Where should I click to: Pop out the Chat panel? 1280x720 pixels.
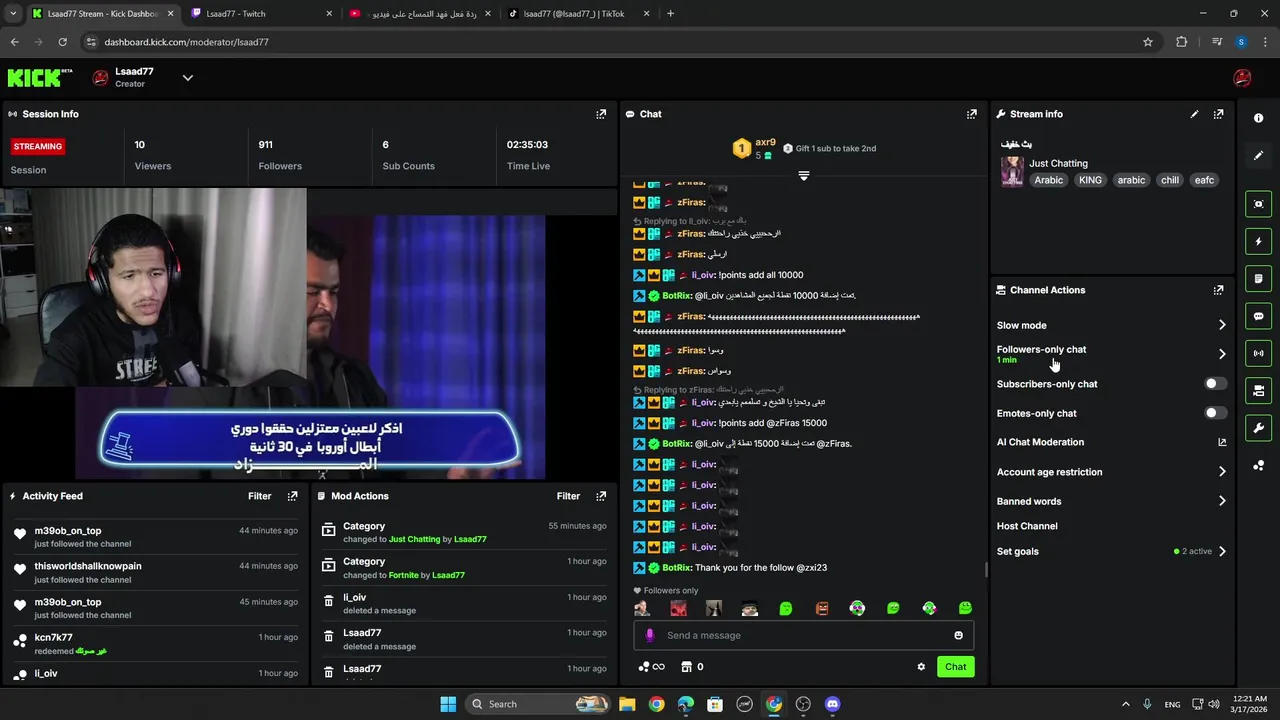coord(971,114)
